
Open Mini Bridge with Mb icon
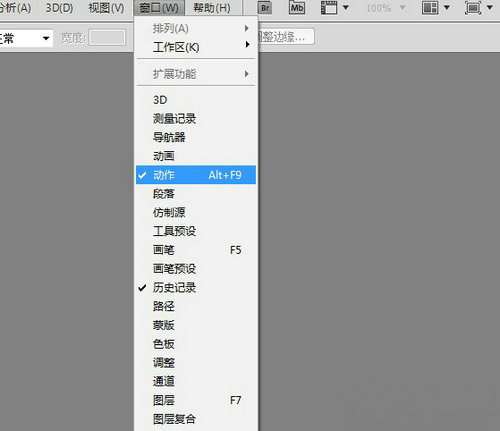297,8
